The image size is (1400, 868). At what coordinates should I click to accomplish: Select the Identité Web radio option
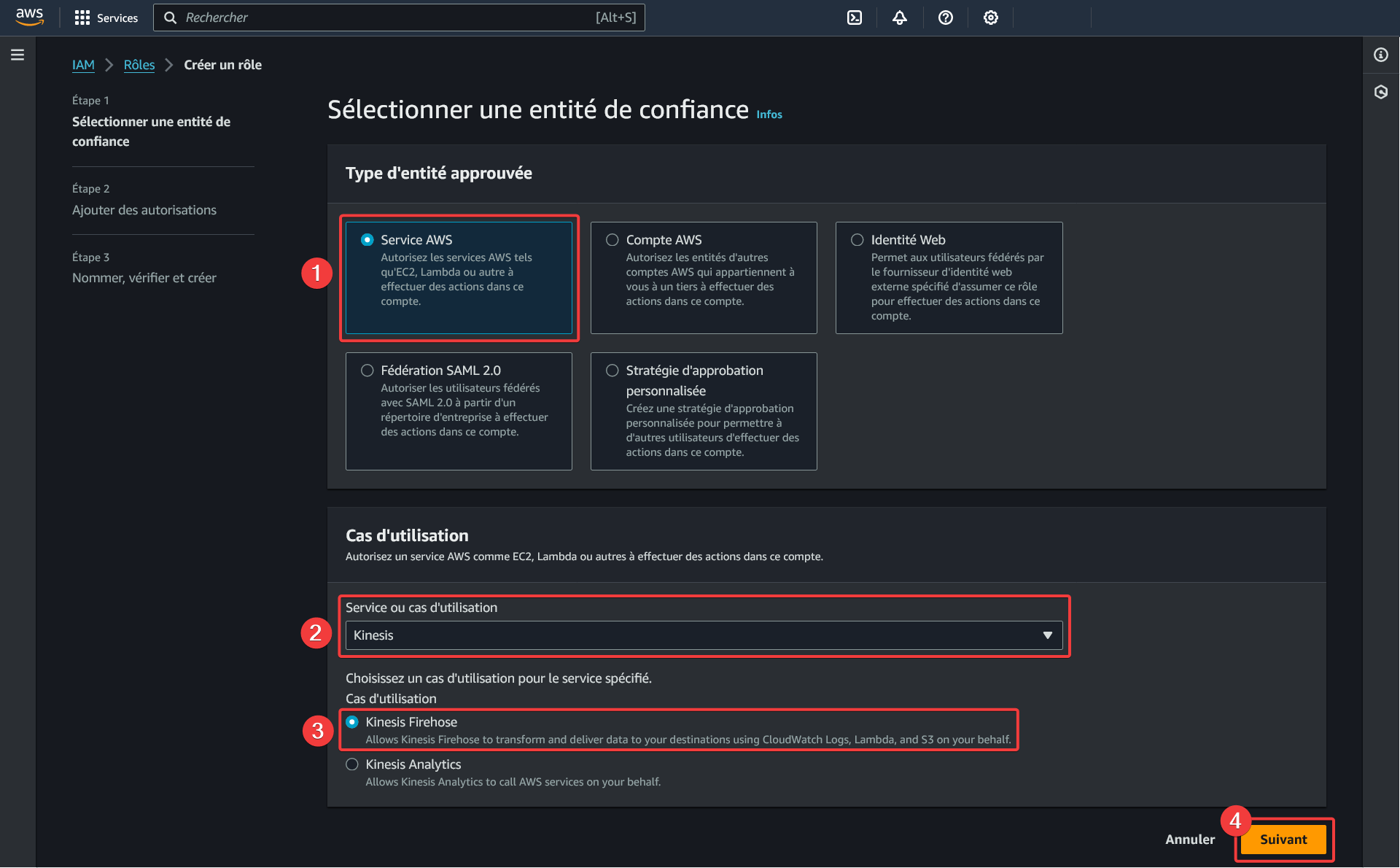(857, 240)
